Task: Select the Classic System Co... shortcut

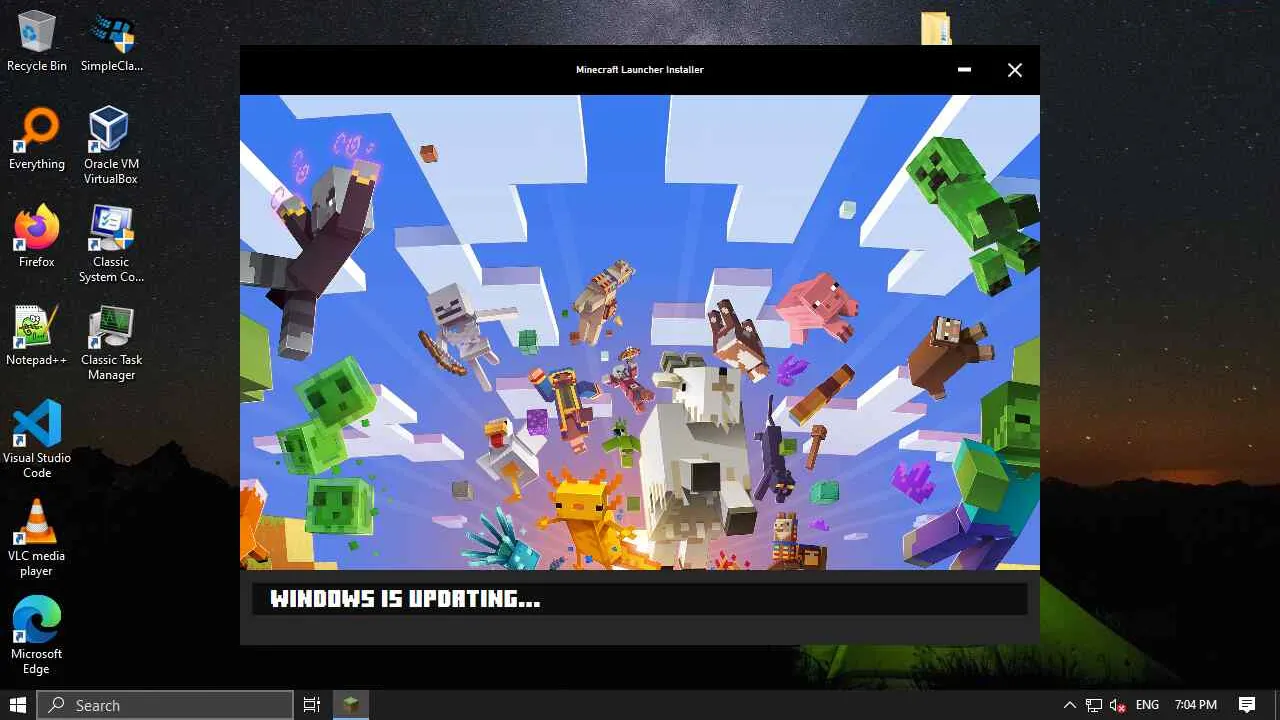Action: 111,245
